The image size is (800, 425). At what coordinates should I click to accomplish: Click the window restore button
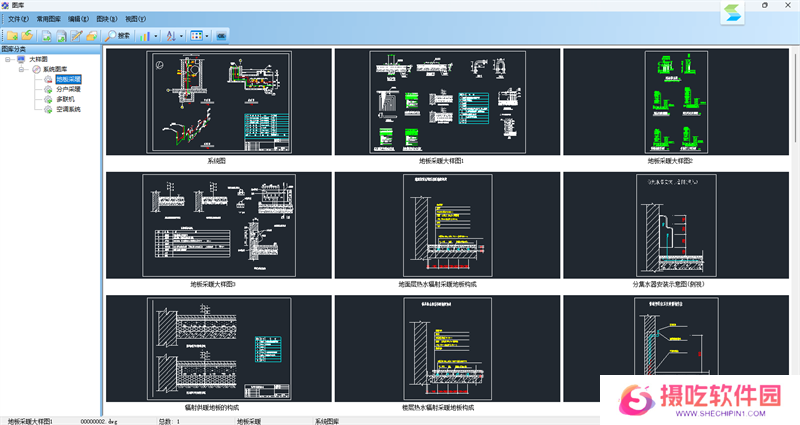pos(765,5)
